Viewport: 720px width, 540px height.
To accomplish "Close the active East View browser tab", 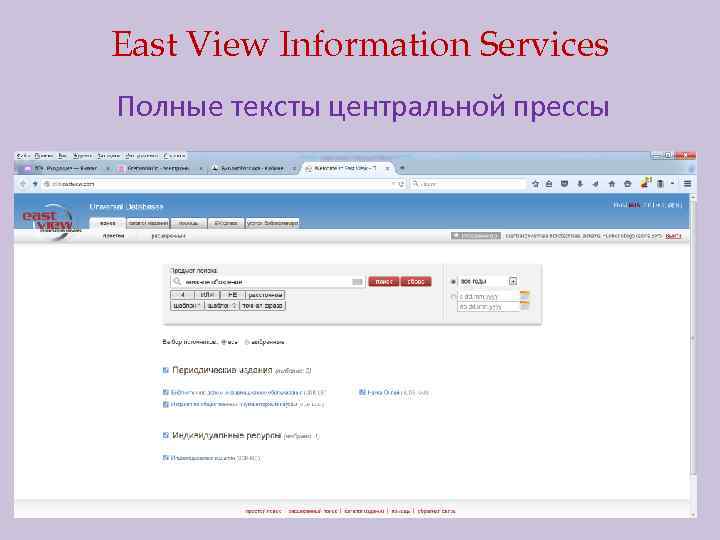I will [387, 169].
